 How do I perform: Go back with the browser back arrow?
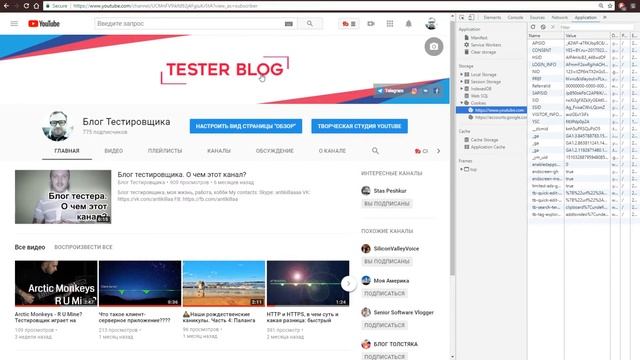click(x=5, y=6)
